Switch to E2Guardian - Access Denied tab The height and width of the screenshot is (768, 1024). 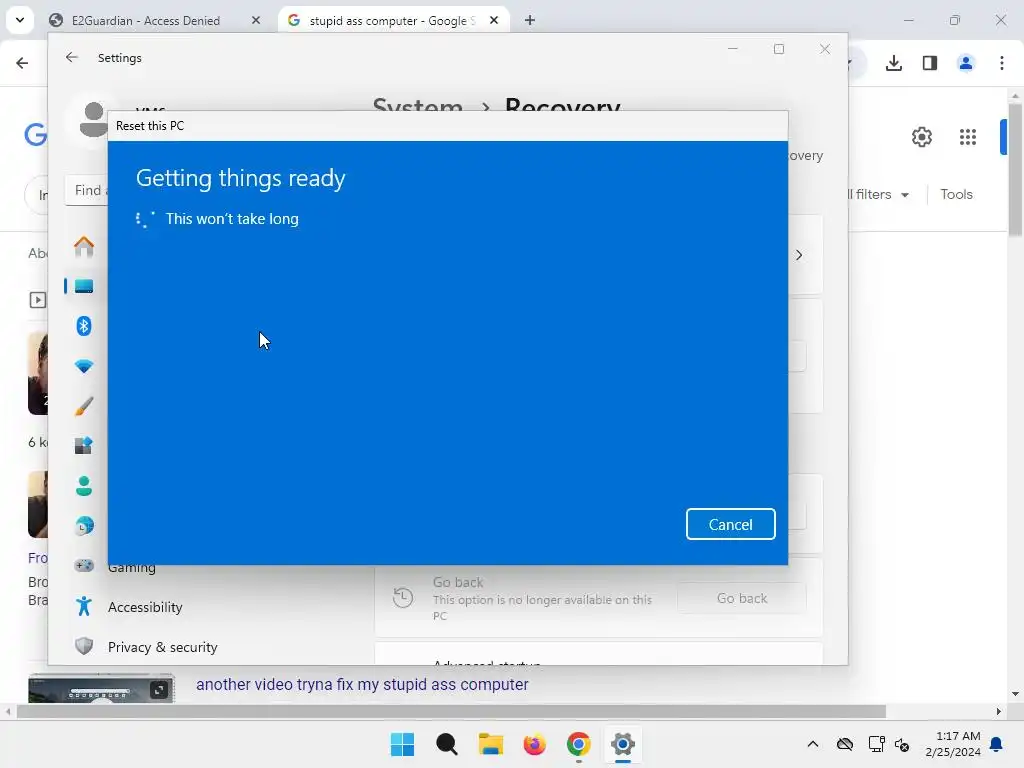click(146, 20)
